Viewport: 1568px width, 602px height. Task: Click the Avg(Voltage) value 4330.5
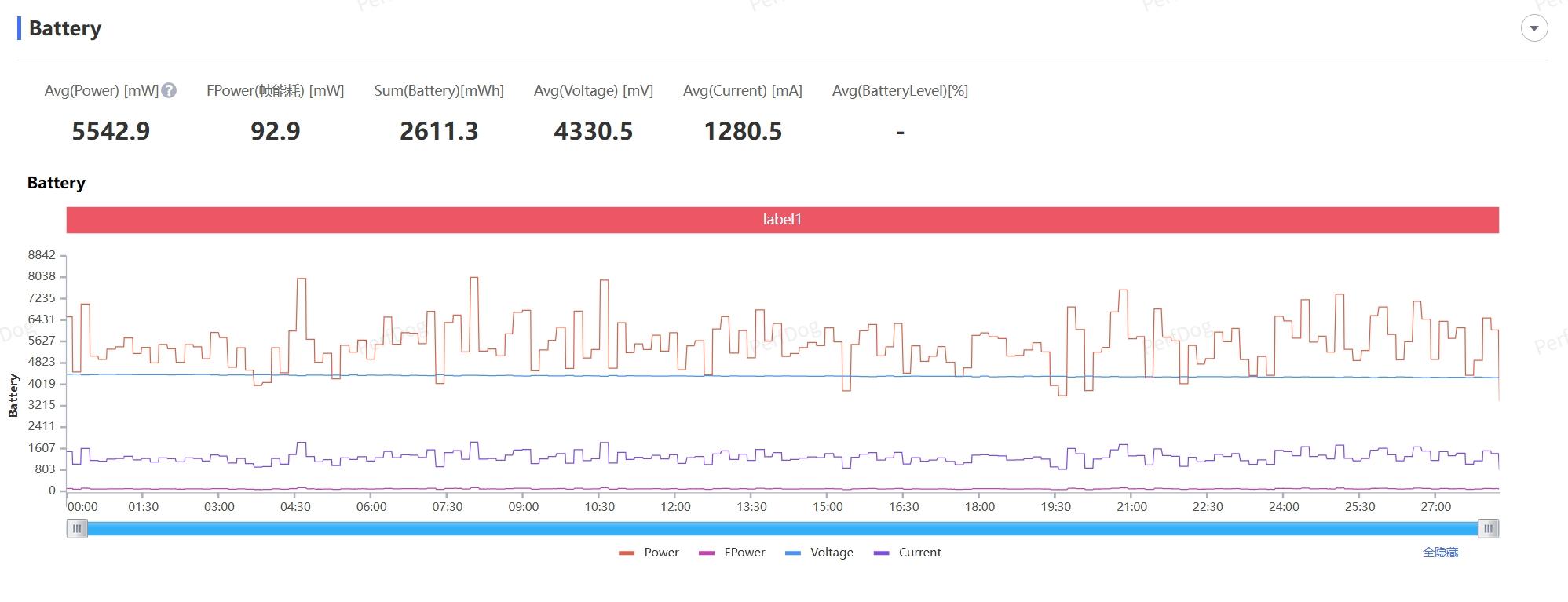pos(593,131)
